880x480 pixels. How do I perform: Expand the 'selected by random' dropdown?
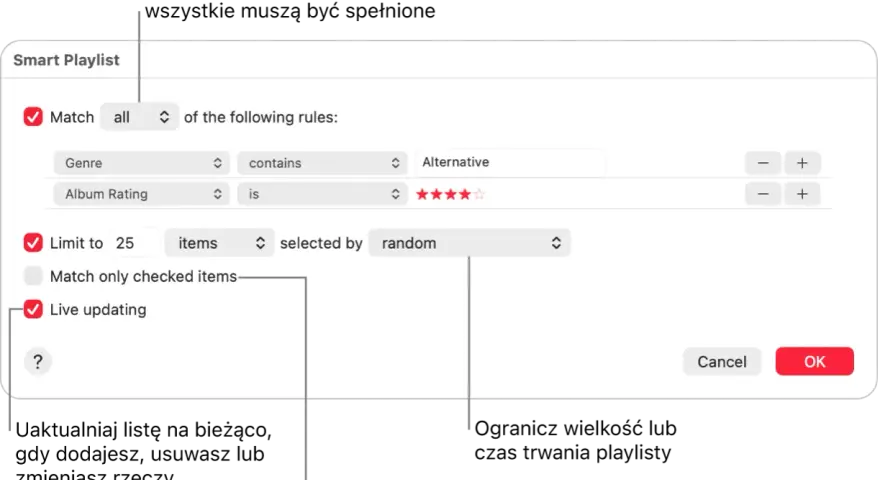[469, 243]
